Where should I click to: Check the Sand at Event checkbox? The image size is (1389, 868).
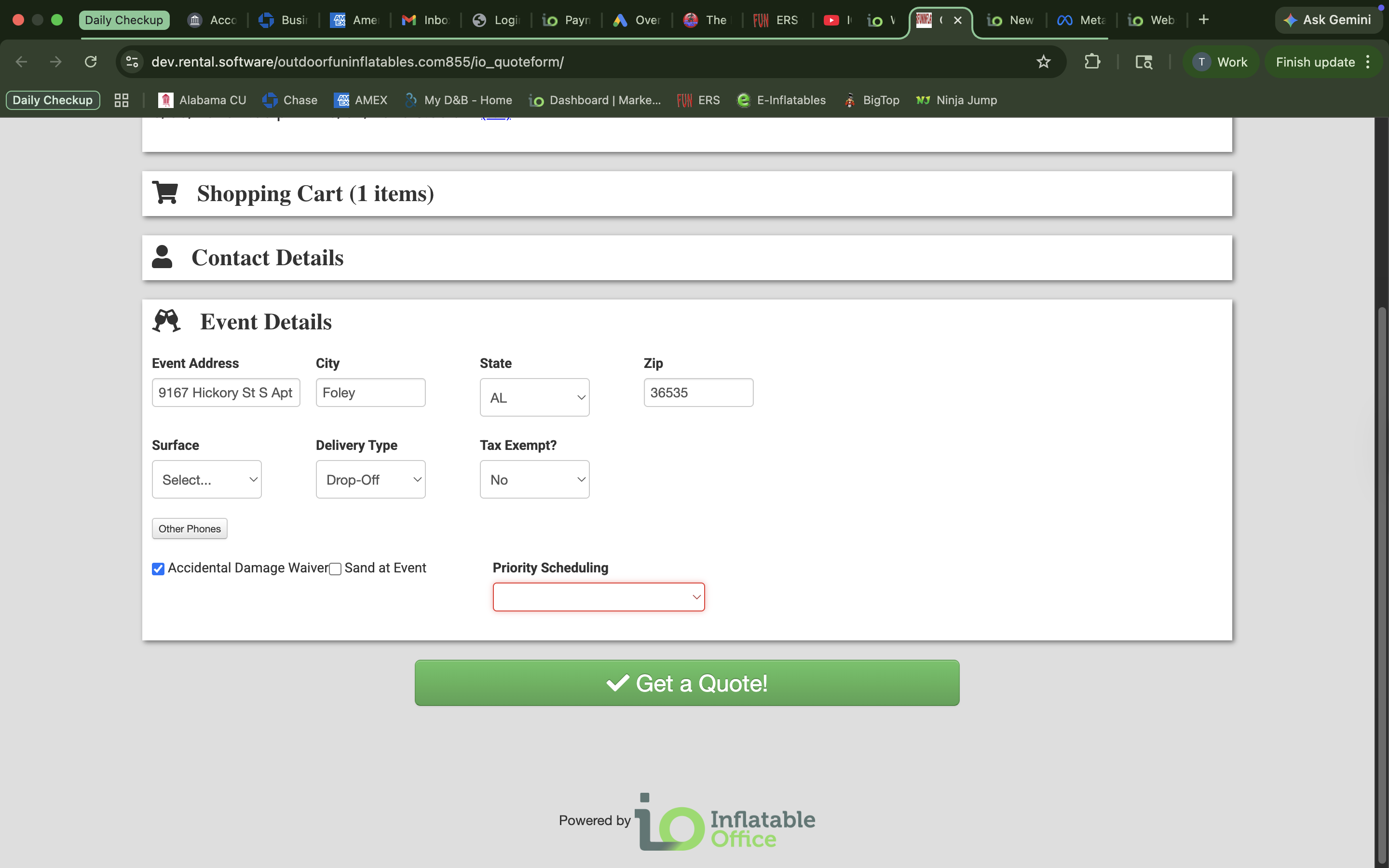point(335,569)
